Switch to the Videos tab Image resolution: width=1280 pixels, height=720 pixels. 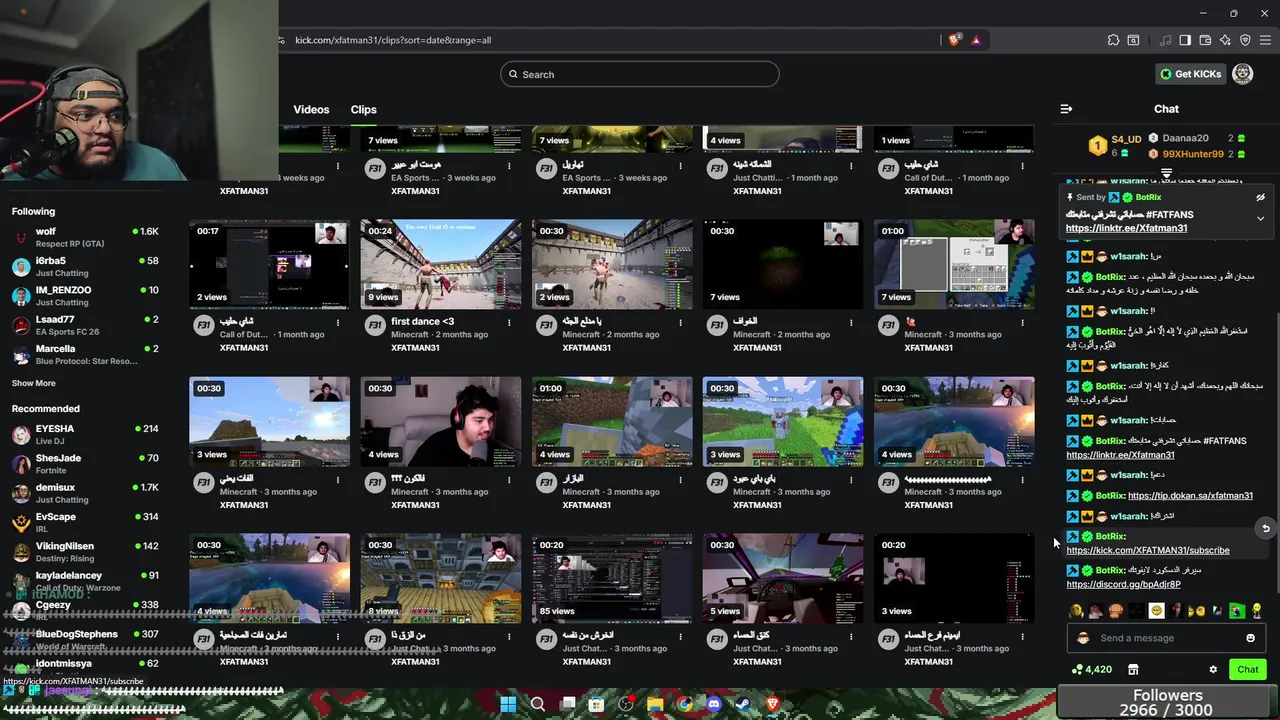click(311, 109)
